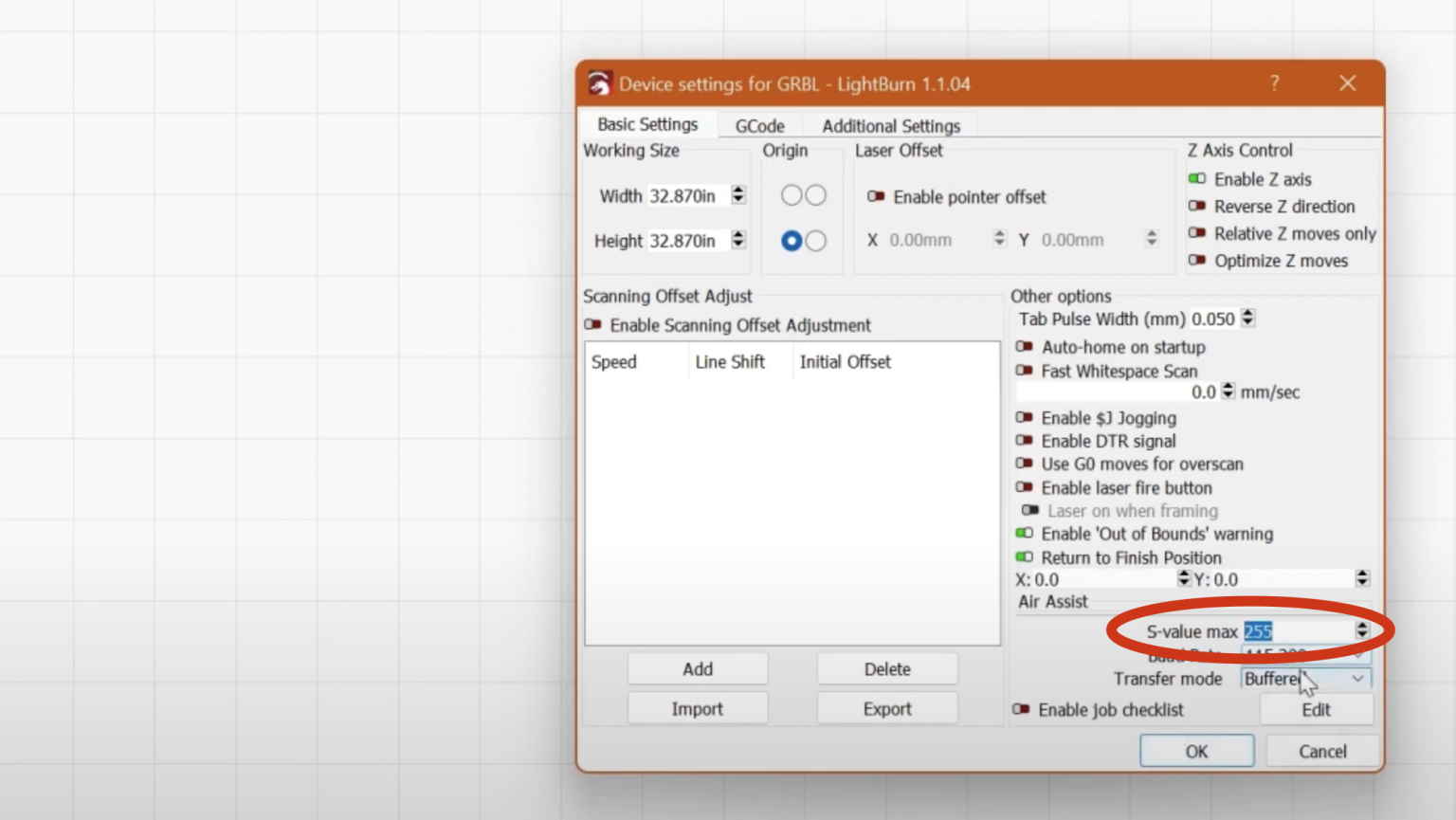Select the top-left origin radio button
Screen dimensions: 1456x820
792,195
